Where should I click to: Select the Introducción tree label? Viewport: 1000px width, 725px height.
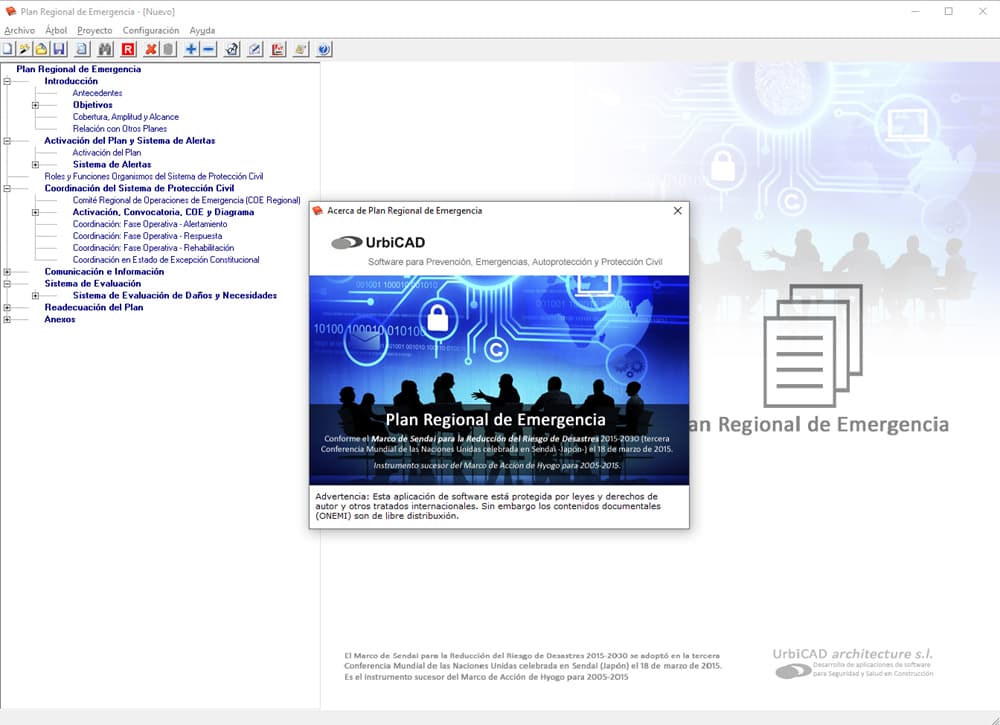[x=71, y=81]
